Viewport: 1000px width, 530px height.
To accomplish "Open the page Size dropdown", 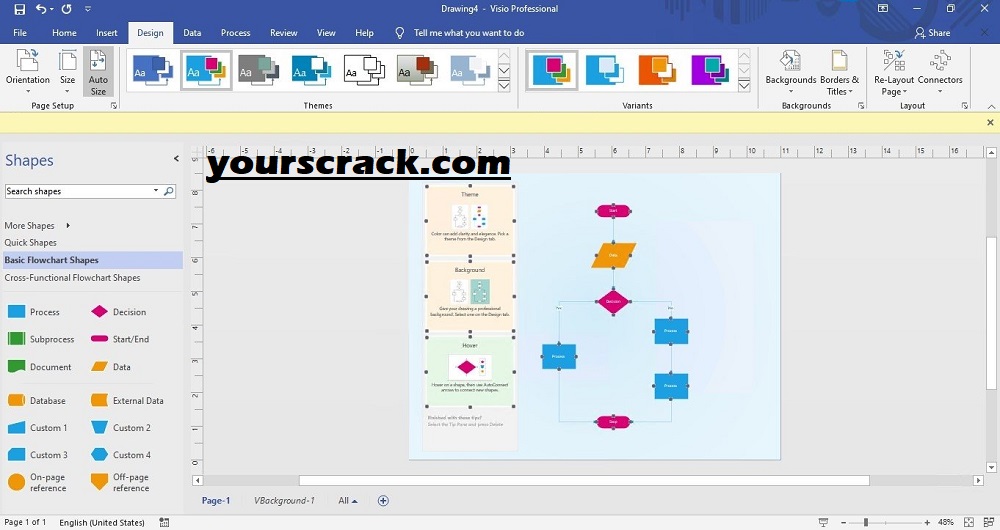I will click(x=68, y=71).
